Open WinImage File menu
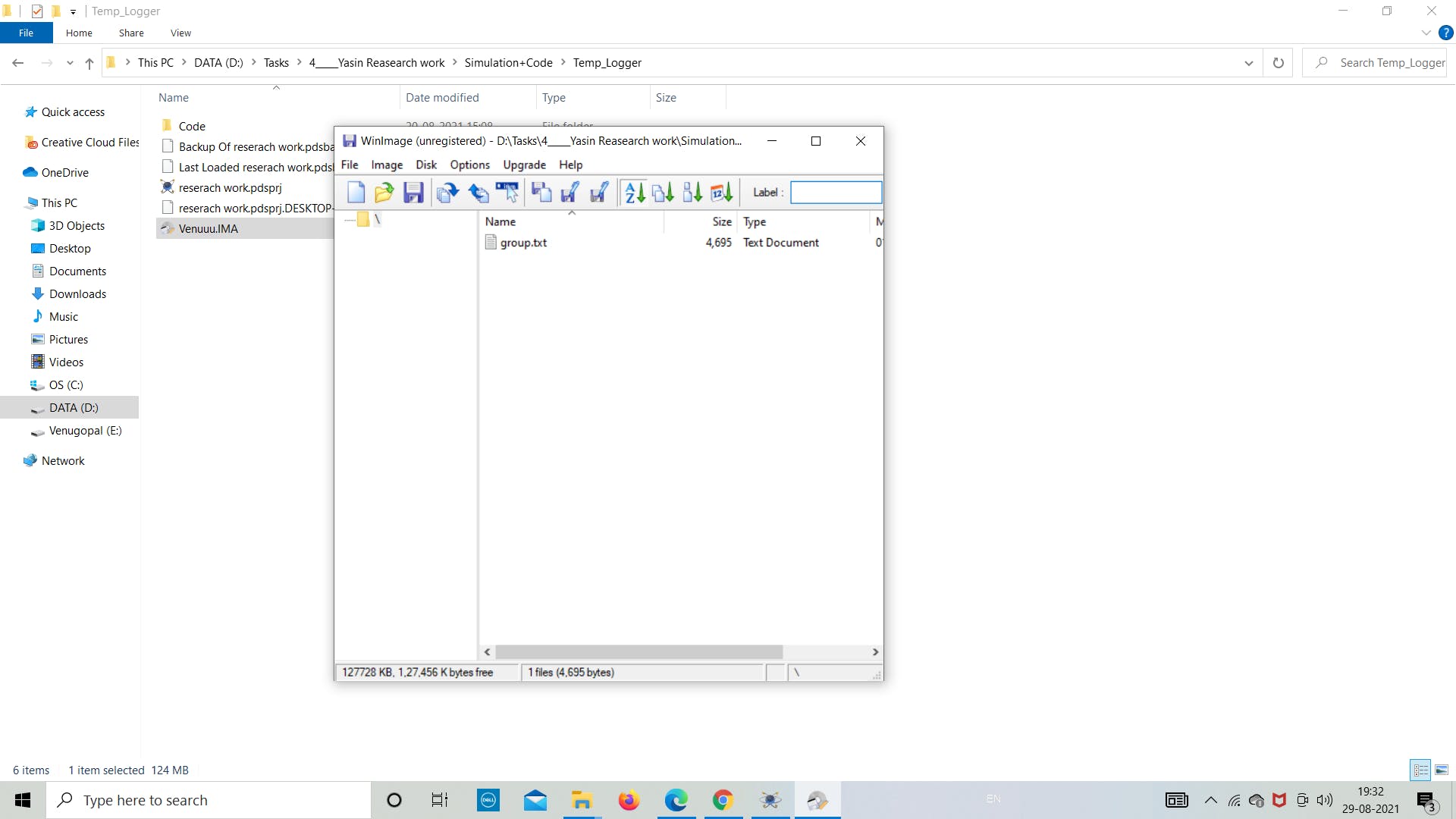 pos(350,165)
